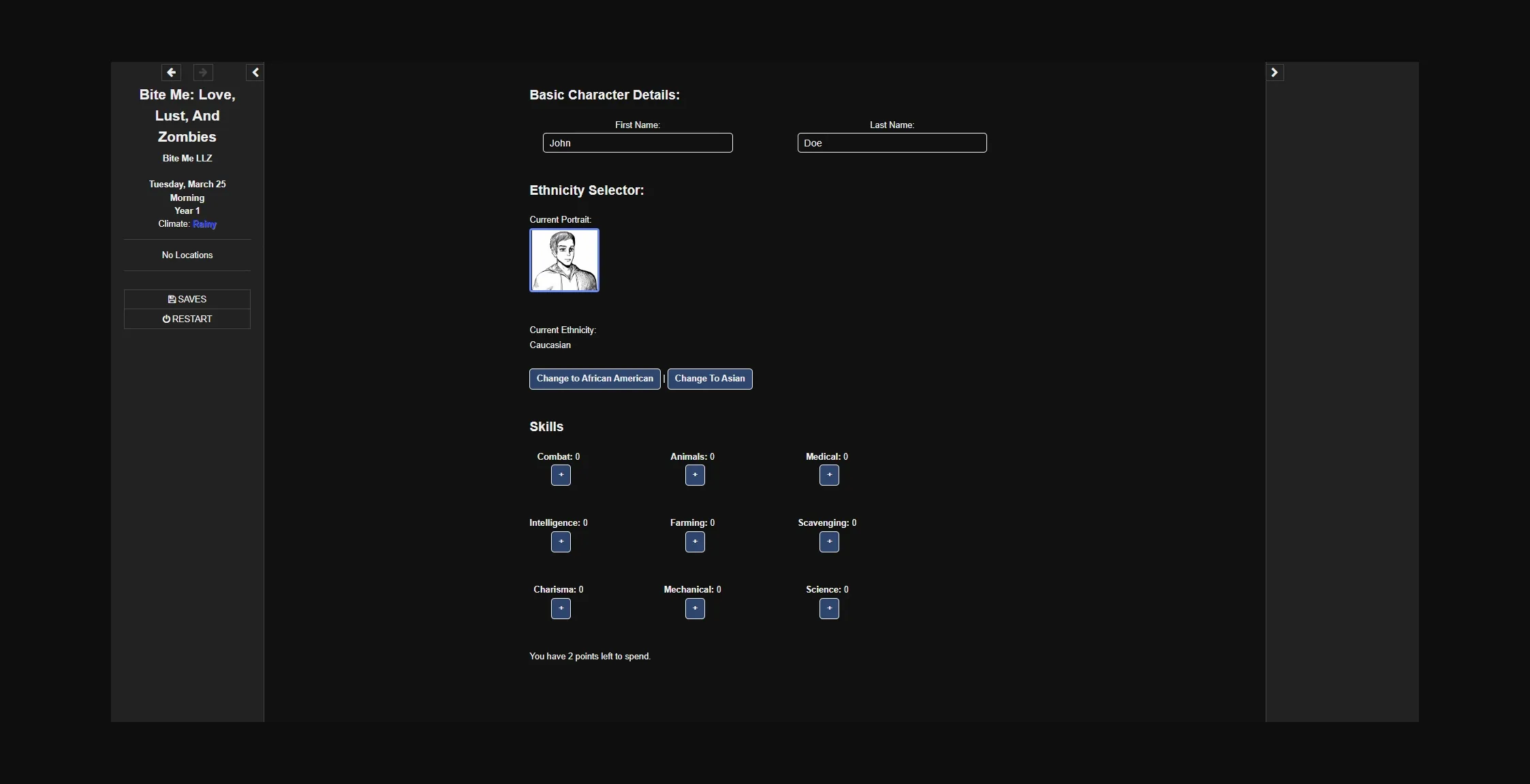Click the current character portrait thumbnail

click(x=564, y=260)
